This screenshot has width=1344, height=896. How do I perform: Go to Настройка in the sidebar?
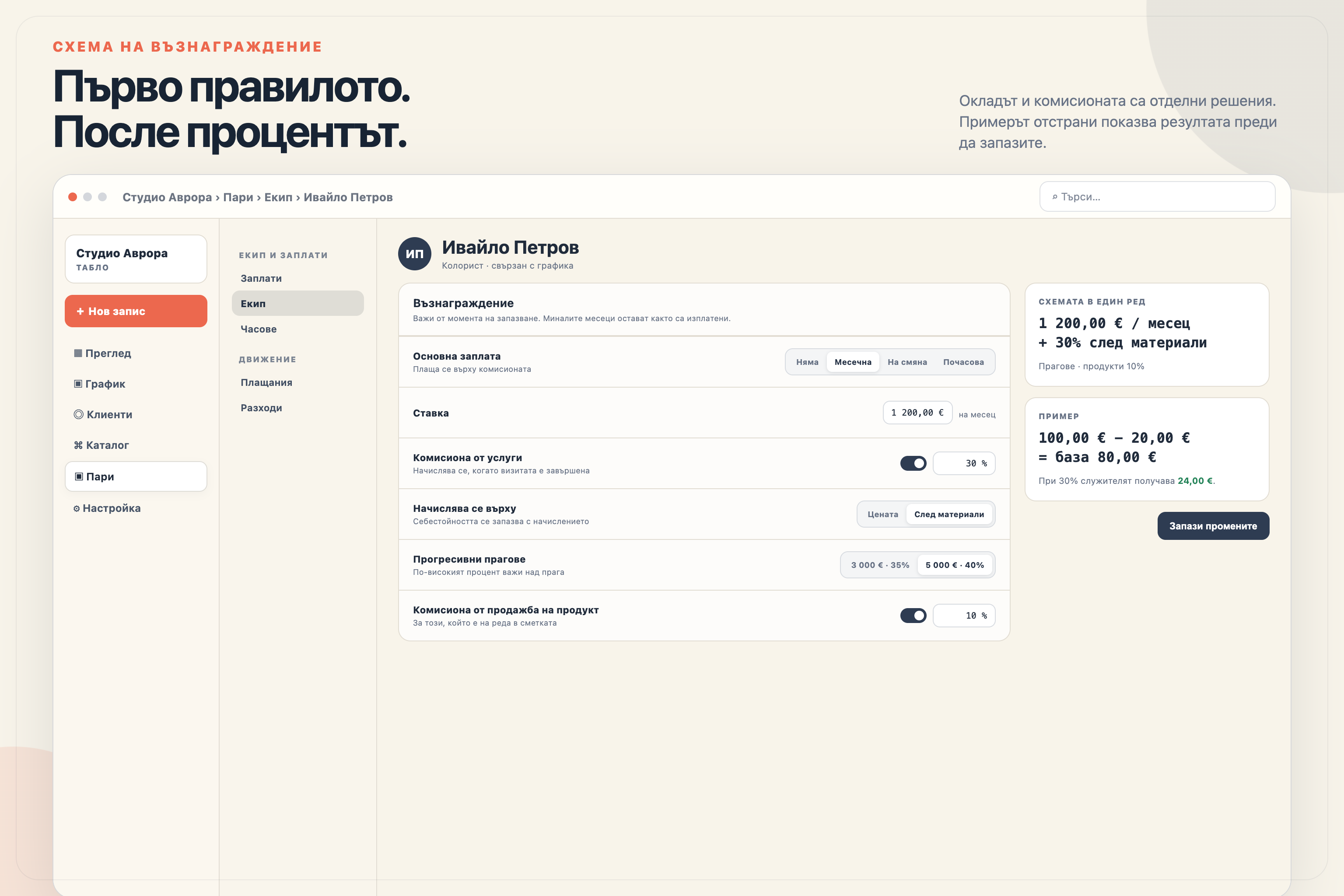(136, 508)
